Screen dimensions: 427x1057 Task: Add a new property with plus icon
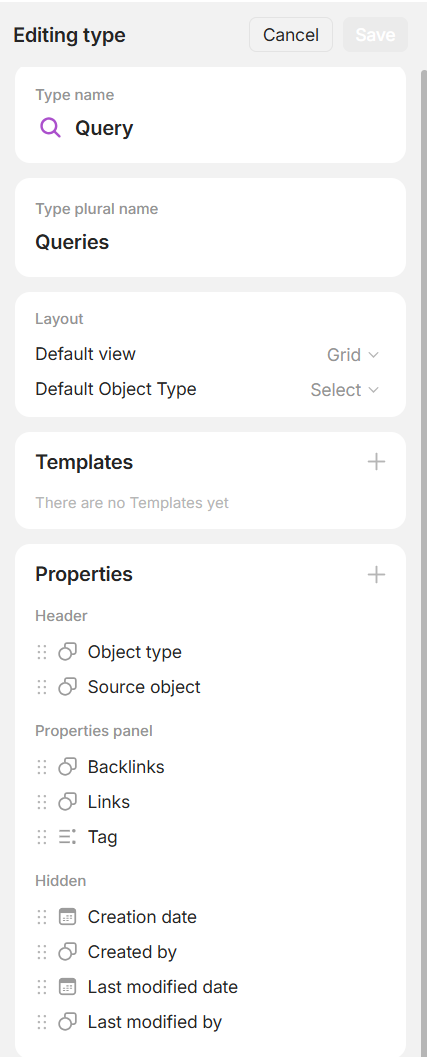tap(376, 574)
